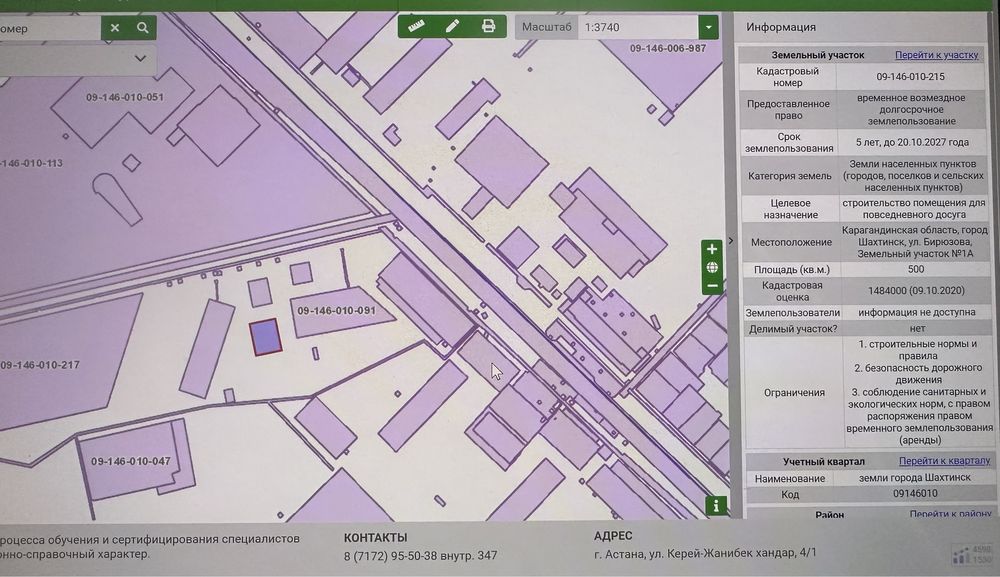Click into the cadastral number search field
Screen dimensions: 1000x577
click(50, 28)
